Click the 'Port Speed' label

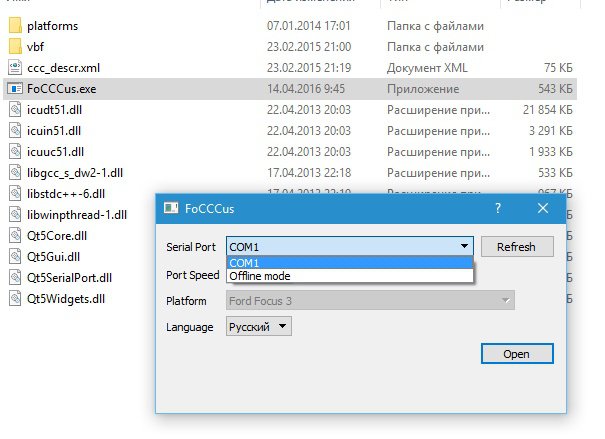point(193,275)
